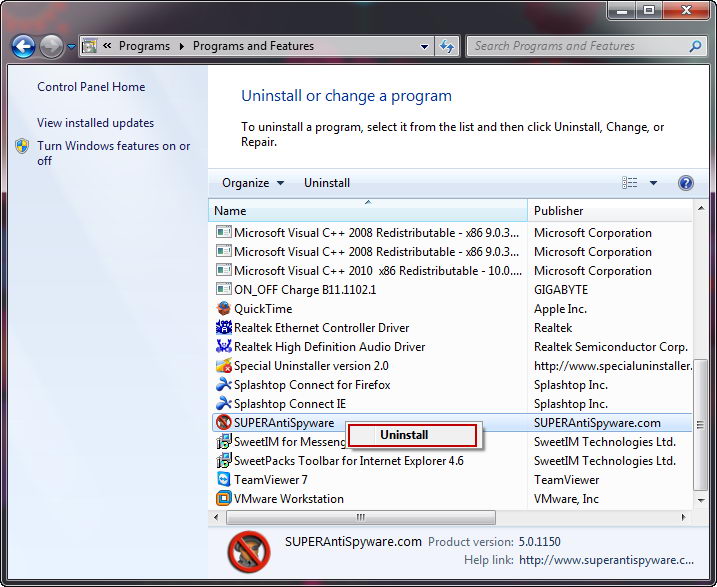
Task: Select Special Uninstaller version 2.0 icon
Action: tap(223, 366)
